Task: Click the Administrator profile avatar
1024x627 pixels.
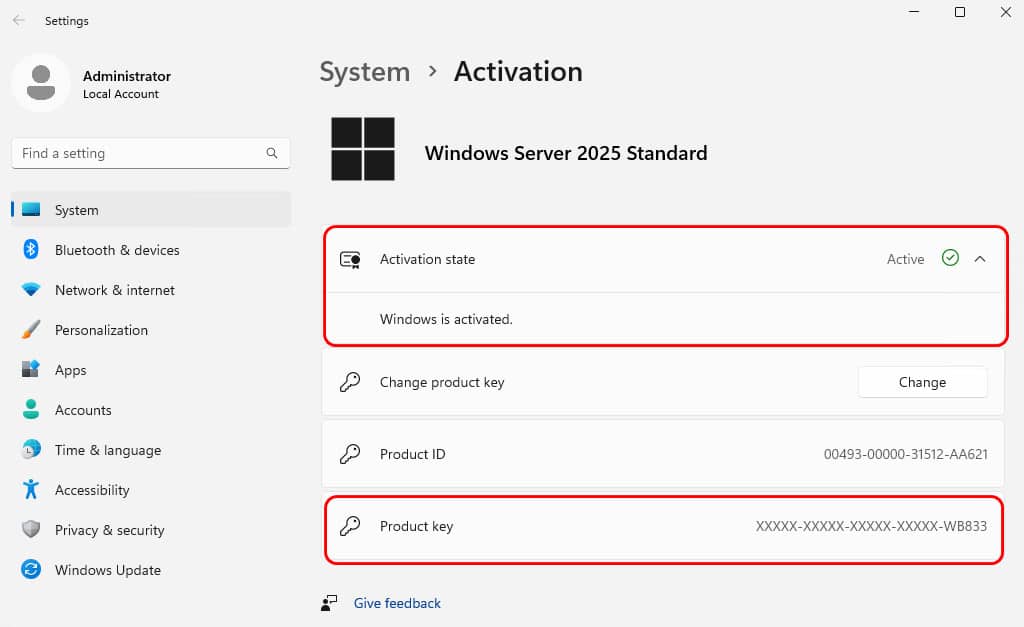Action: 40,83
